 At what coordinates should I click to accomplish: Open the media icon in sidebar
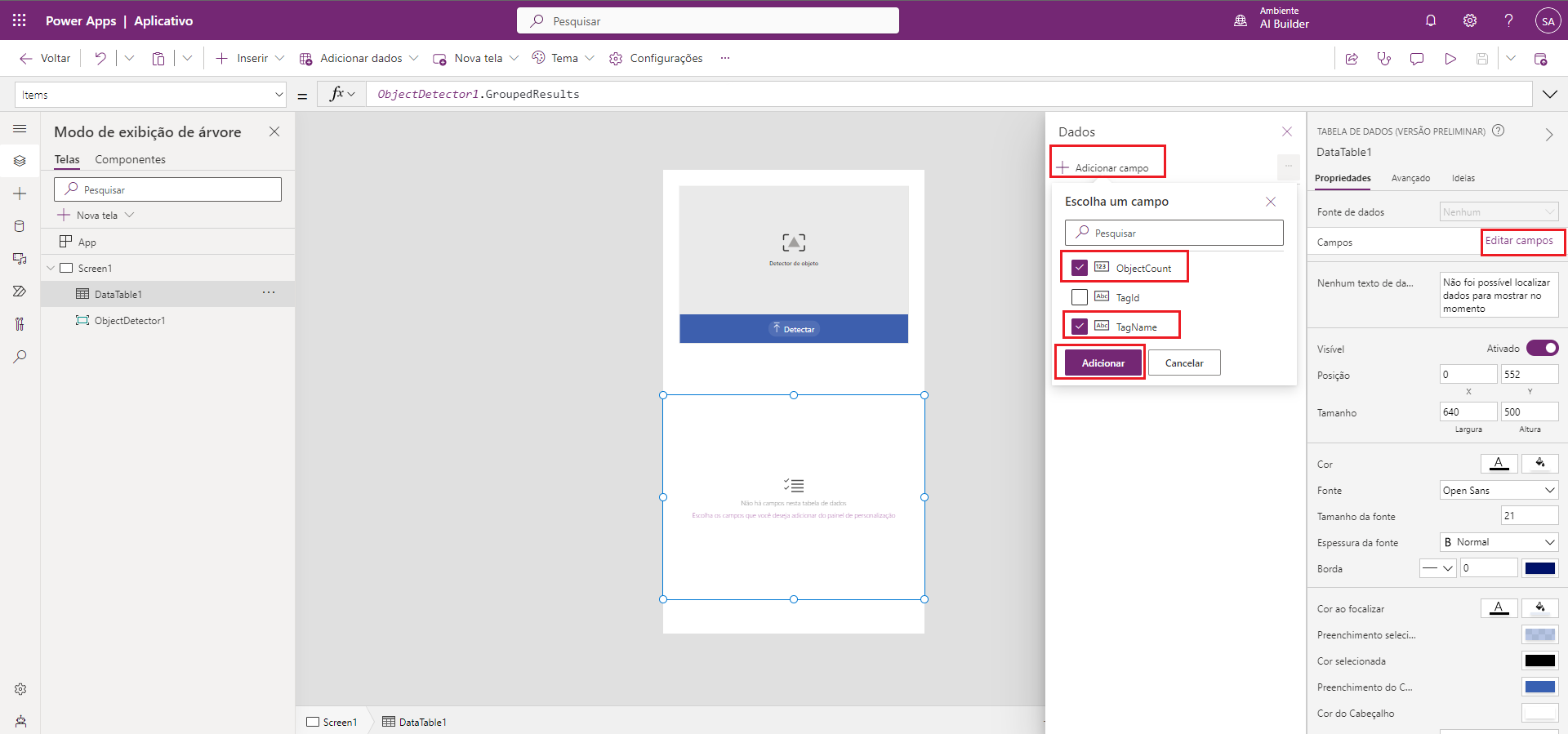coord(20,259)
